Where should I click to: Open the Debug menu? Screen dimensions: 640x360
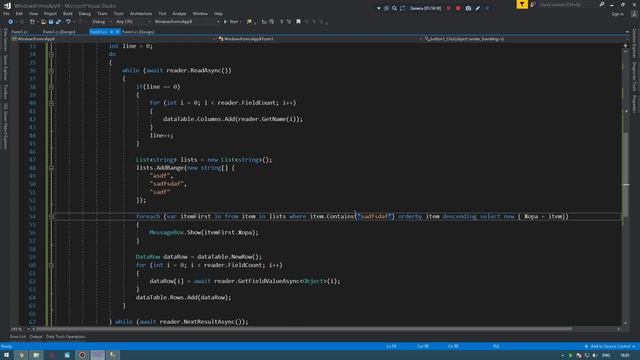[84, 13]
